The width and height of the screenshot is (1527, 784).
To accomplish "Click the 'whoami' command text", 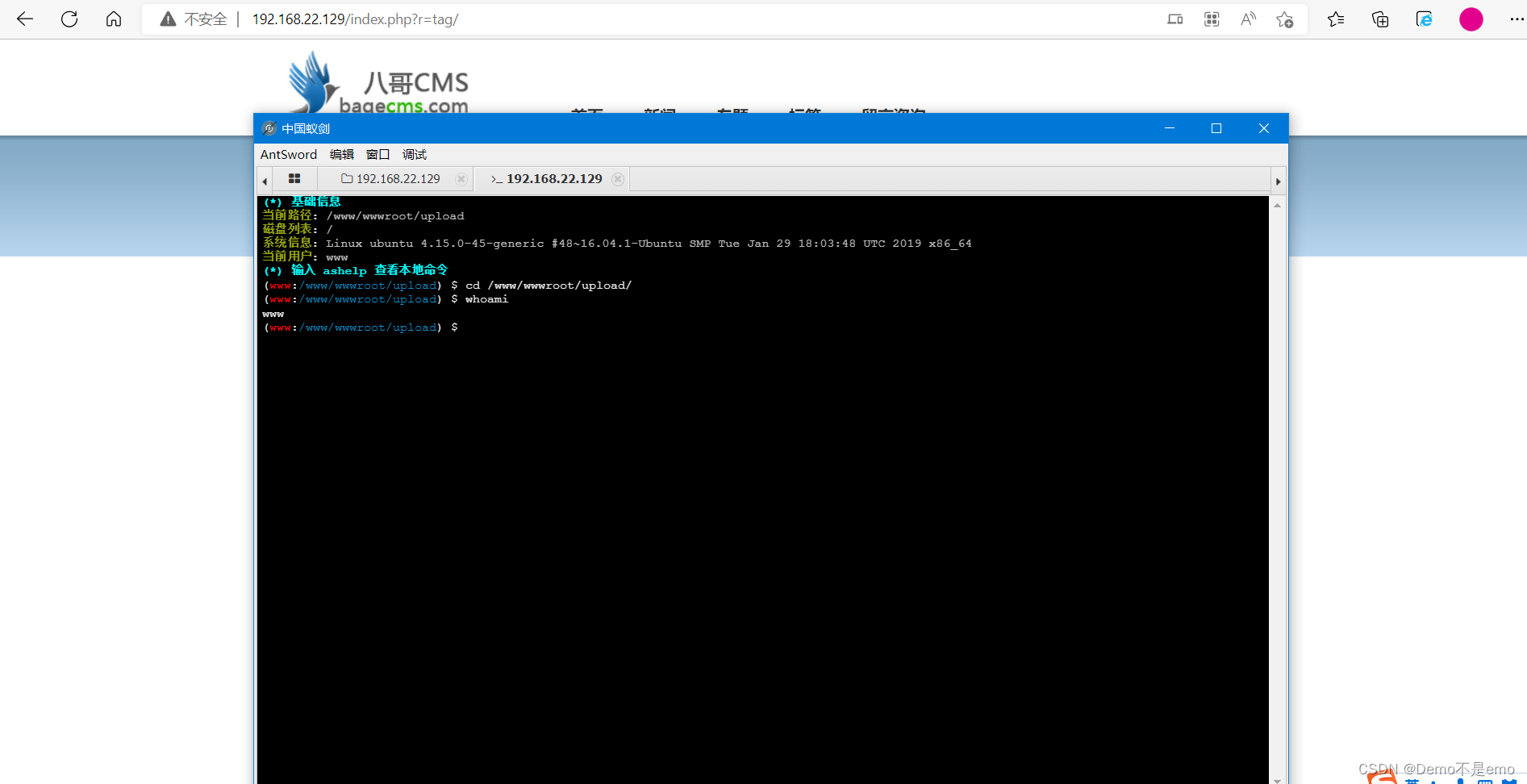I will point(487,299).
